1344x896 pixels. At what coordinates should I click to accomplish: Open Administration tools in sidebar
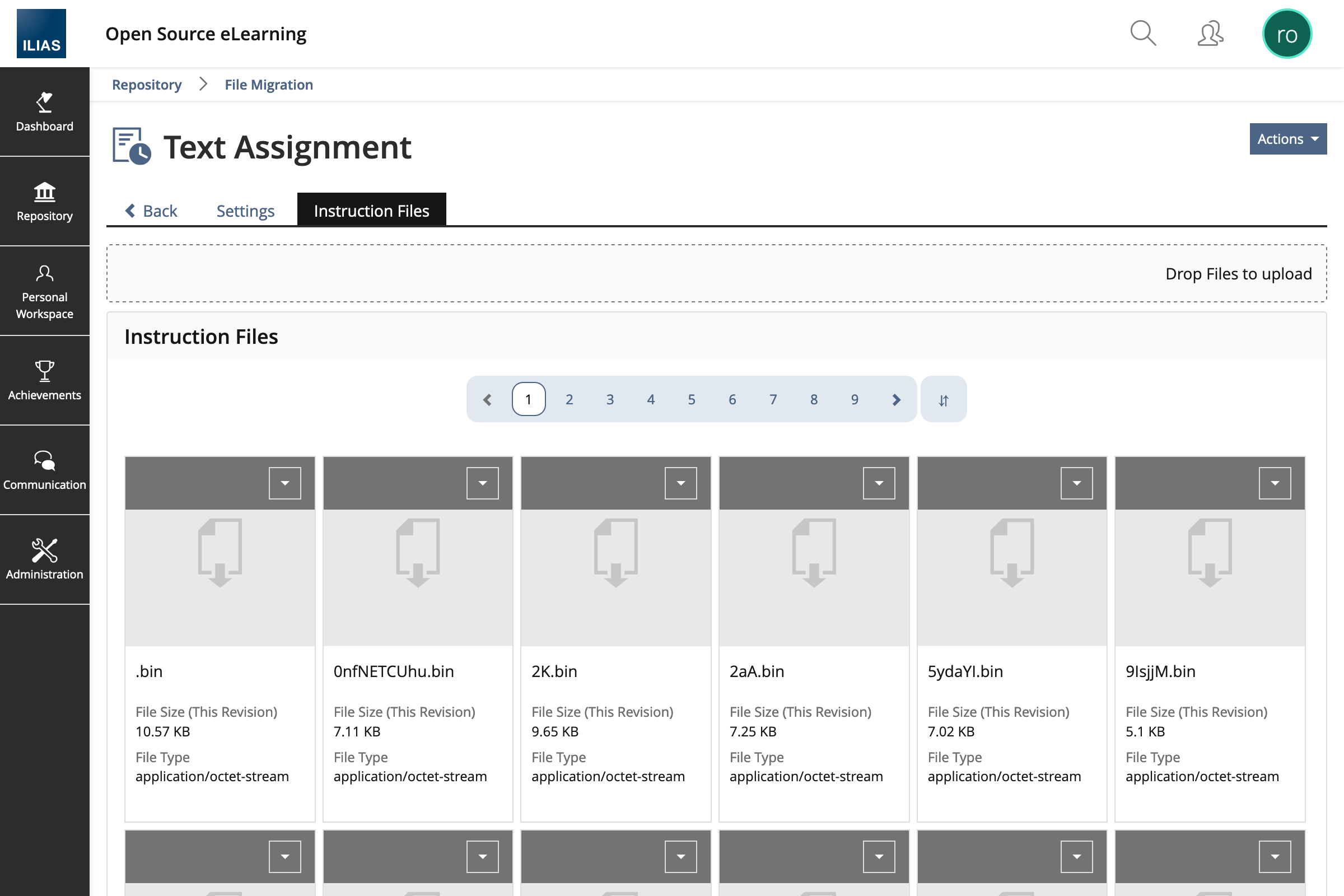(45, 559)
